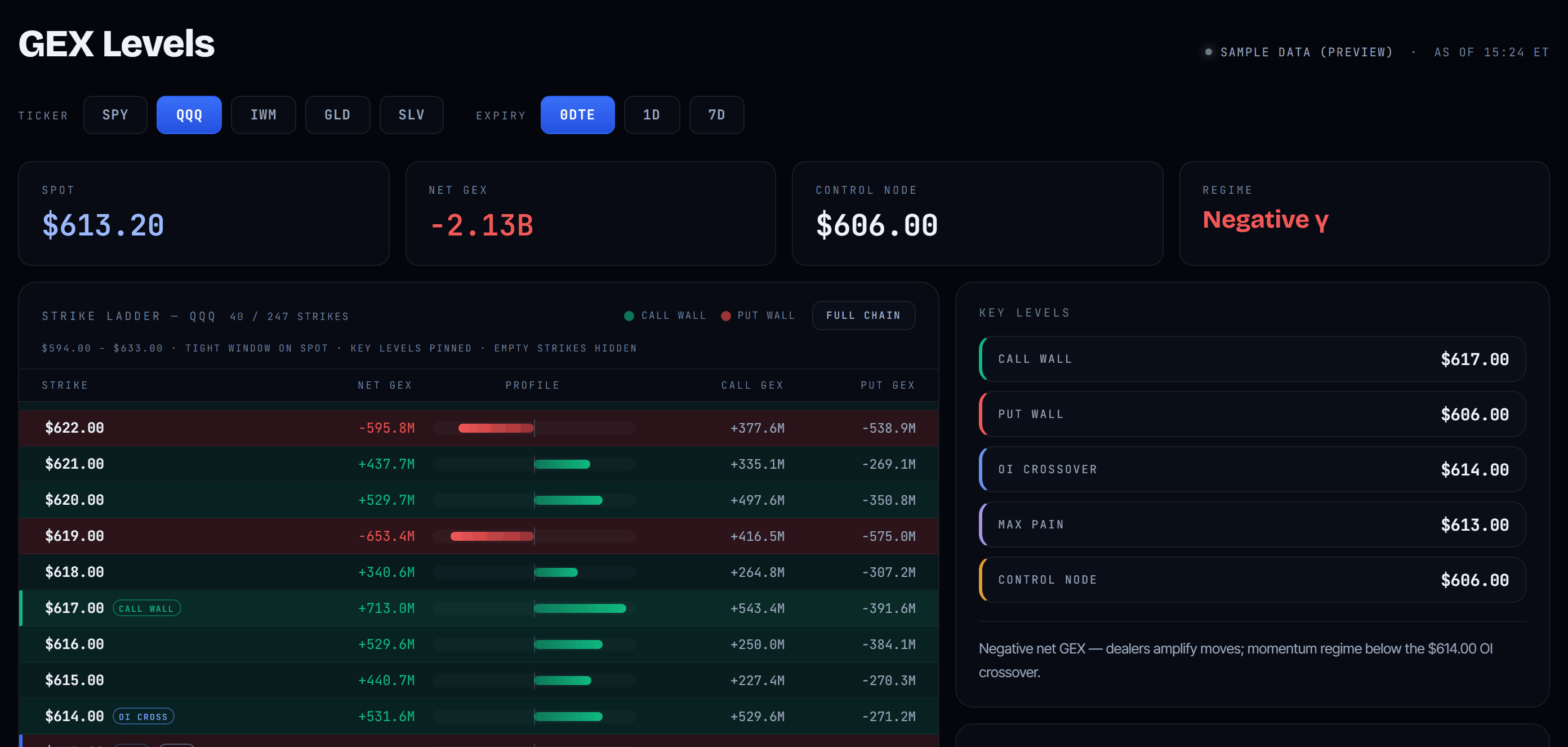This screenshot has width=1568, height=747.
Task: Select the $615.00 strike row
Action: pos(478,680)
